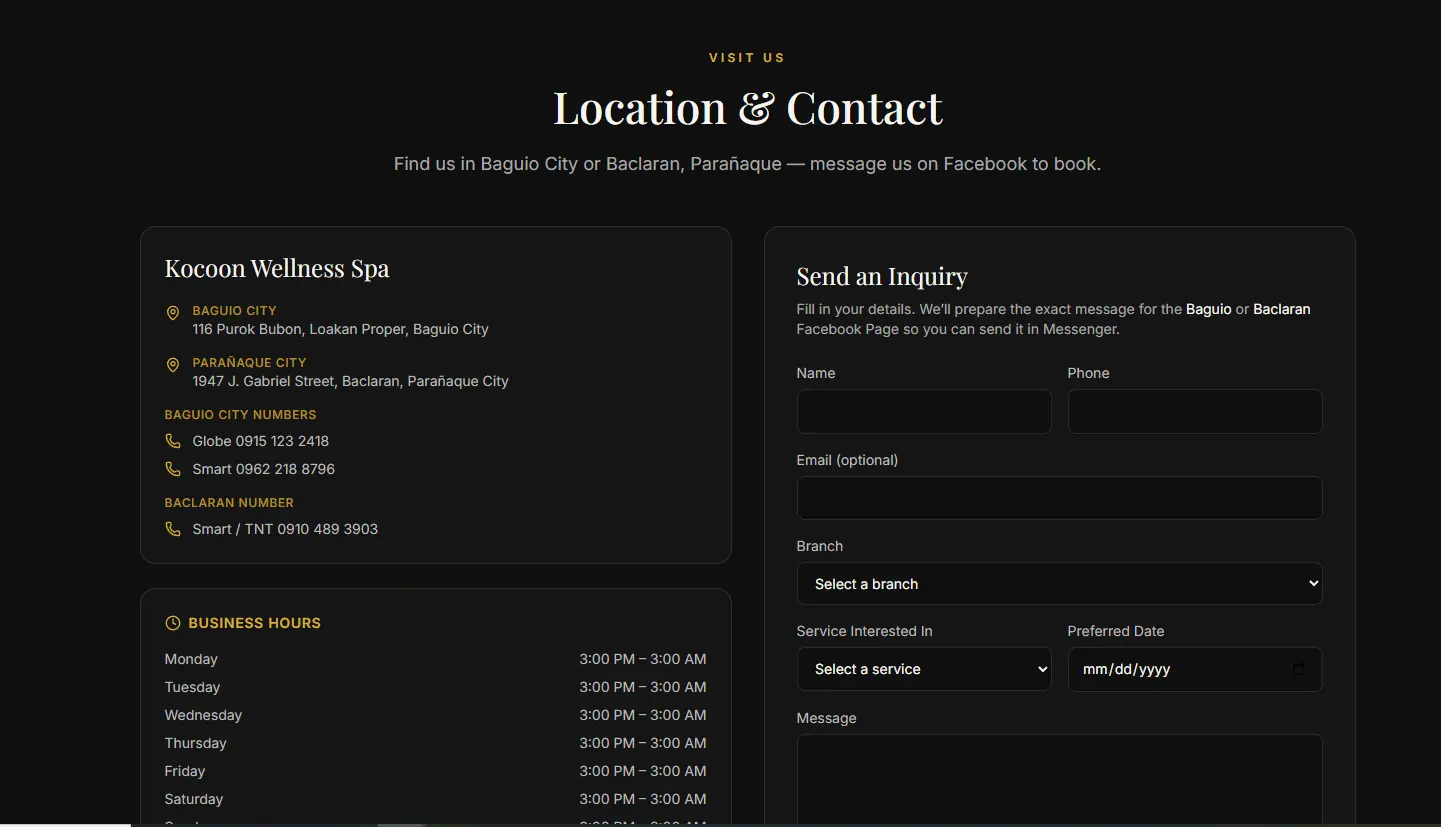Screen dimensions: 1441x827
Task: Click the BACLARAN NUMBER label
Action: 229,502
